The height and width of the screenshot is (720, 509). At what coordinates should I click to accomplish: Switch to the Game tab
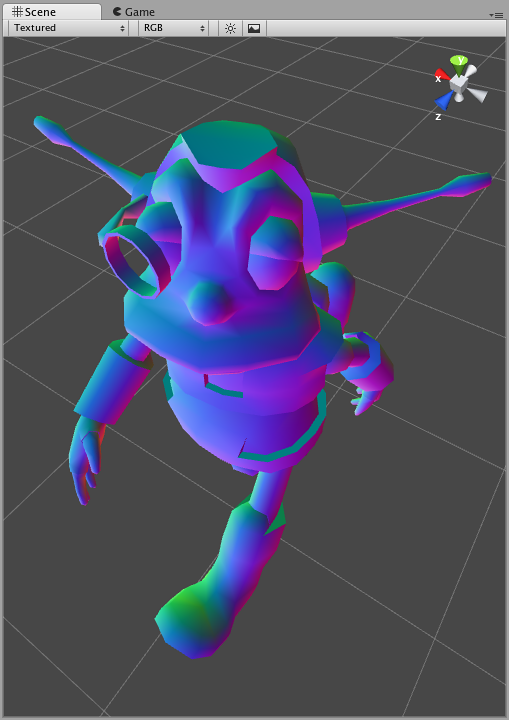click(134, 12)
